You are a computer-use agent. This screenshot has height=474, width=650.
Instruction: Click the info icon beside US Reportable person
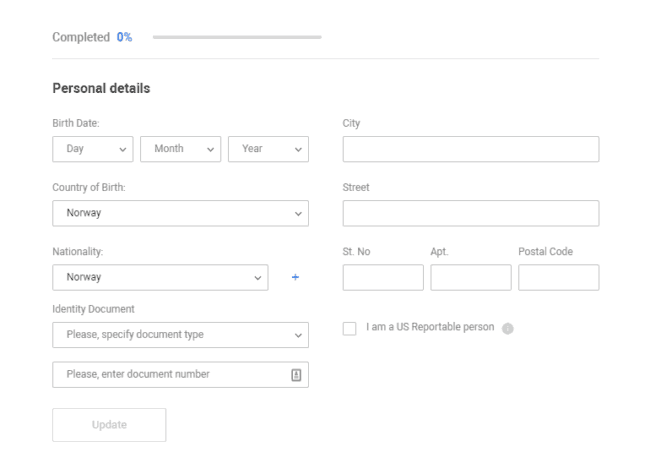(x=507, y=328)
